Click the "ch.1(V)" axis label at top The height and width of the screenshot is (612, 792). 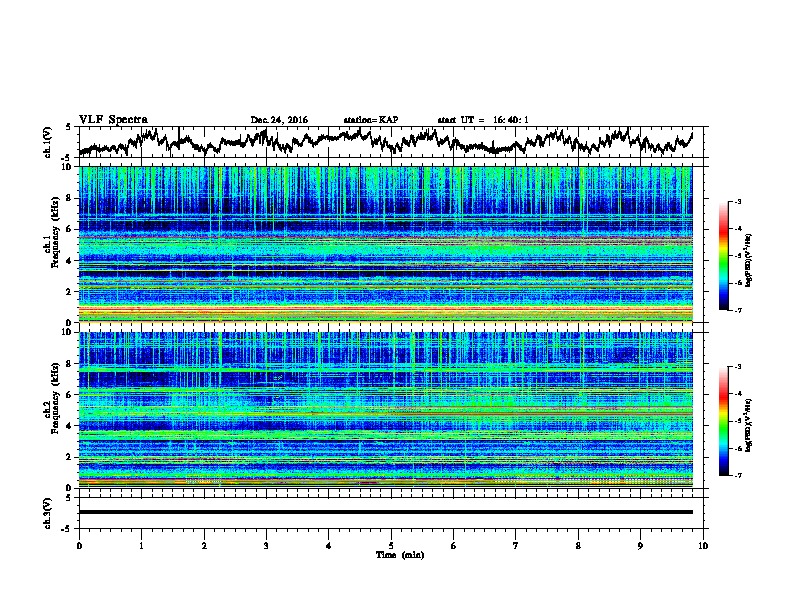pyautogui.click(x=48, y=142)
